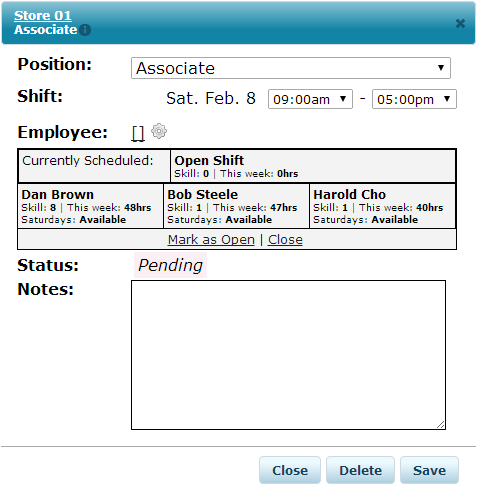Select the Open Shift cell
Viewport: 477px width, 497px height.
(313, 166)
